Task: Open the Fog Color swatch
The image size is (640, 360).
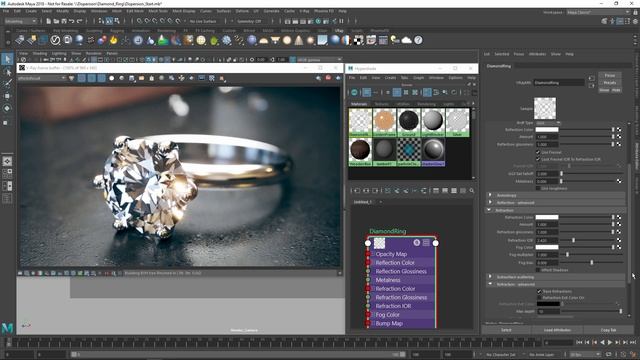Action: (547, 247)
